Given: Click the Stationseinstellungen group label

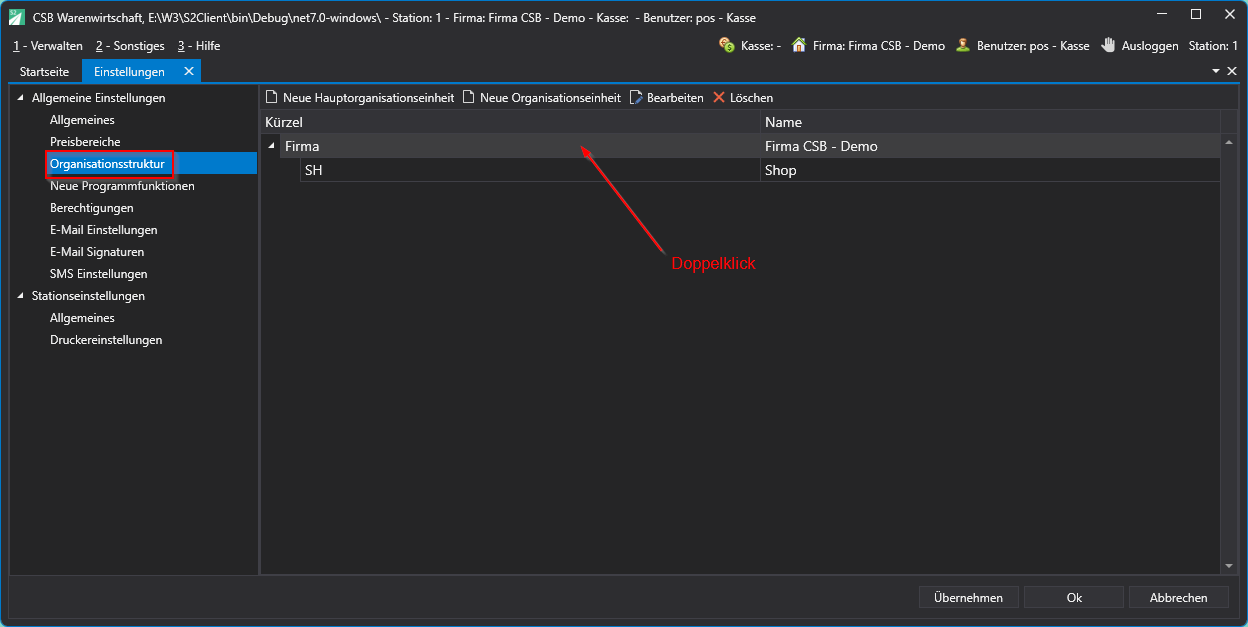Looking at the screenshot, I should tap(88, 296).
